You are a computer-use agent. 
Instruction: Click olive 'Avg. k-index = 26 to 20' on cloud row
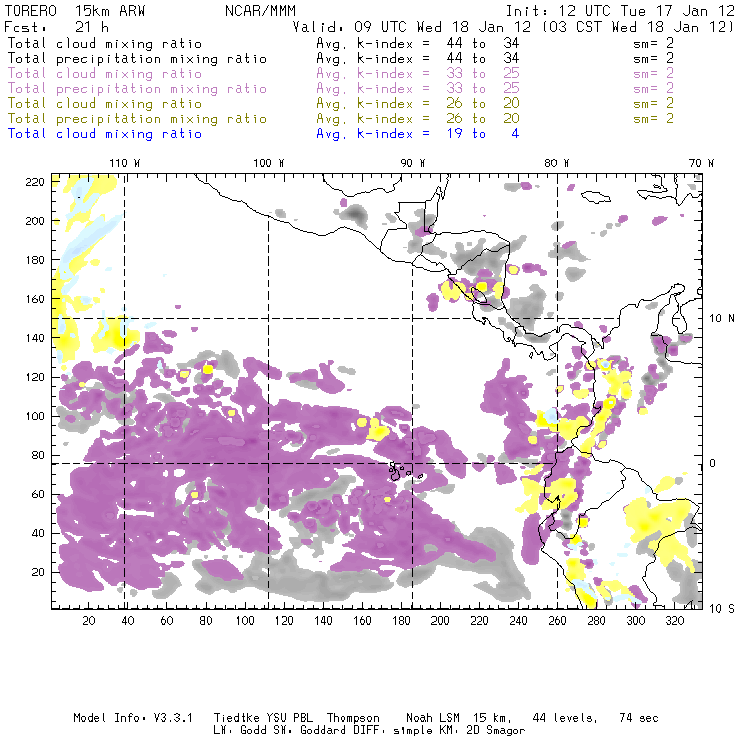tap(418, 103)
